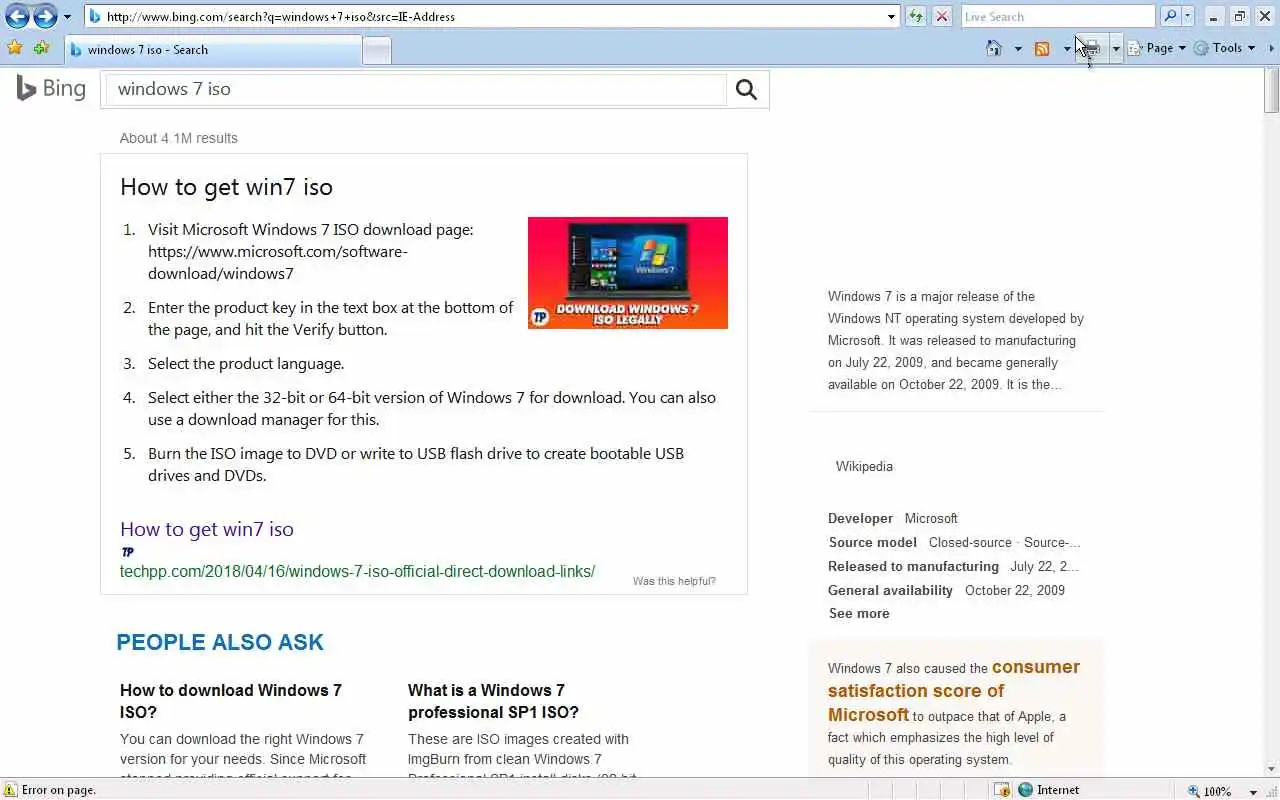Click the RSS Feeds icon
1280x800 pixels.
1042,48
